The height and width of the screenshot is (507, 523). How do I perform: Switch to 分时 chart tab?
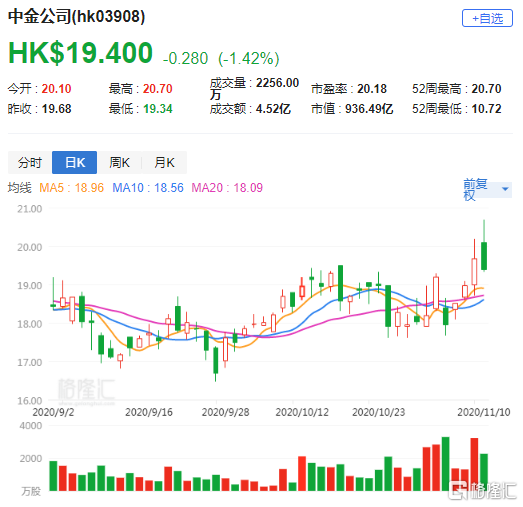pos(30,162)
